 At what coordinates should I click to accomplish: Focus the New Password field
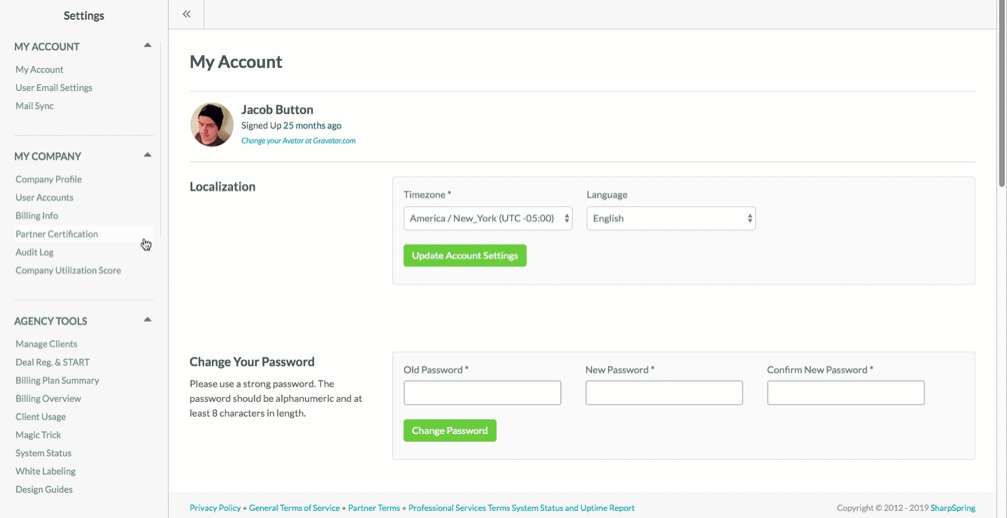point(664,393)
